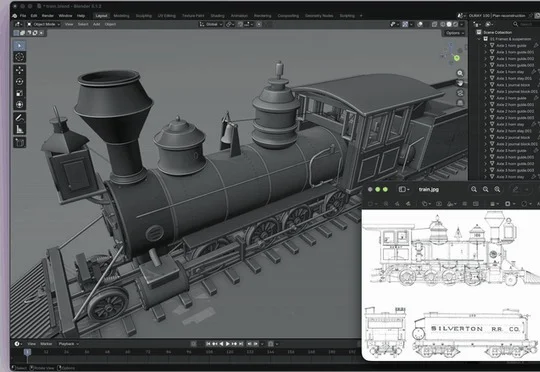The height and width of the screenshot is (372, 540).
Task: Open the viewport Add menu
Action: coord(96,24)
